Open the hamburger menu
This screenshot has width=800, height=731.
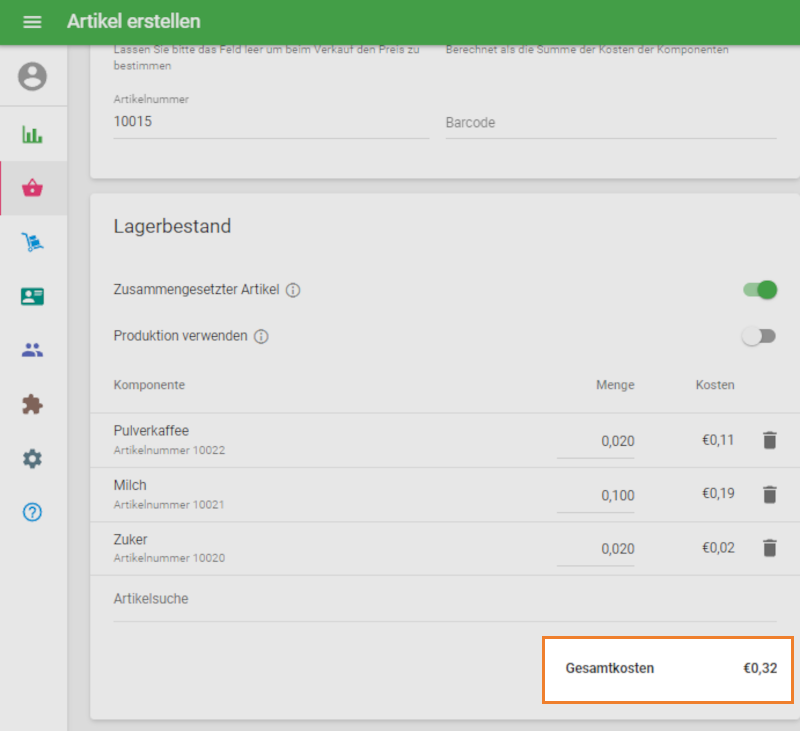(32, 22)
